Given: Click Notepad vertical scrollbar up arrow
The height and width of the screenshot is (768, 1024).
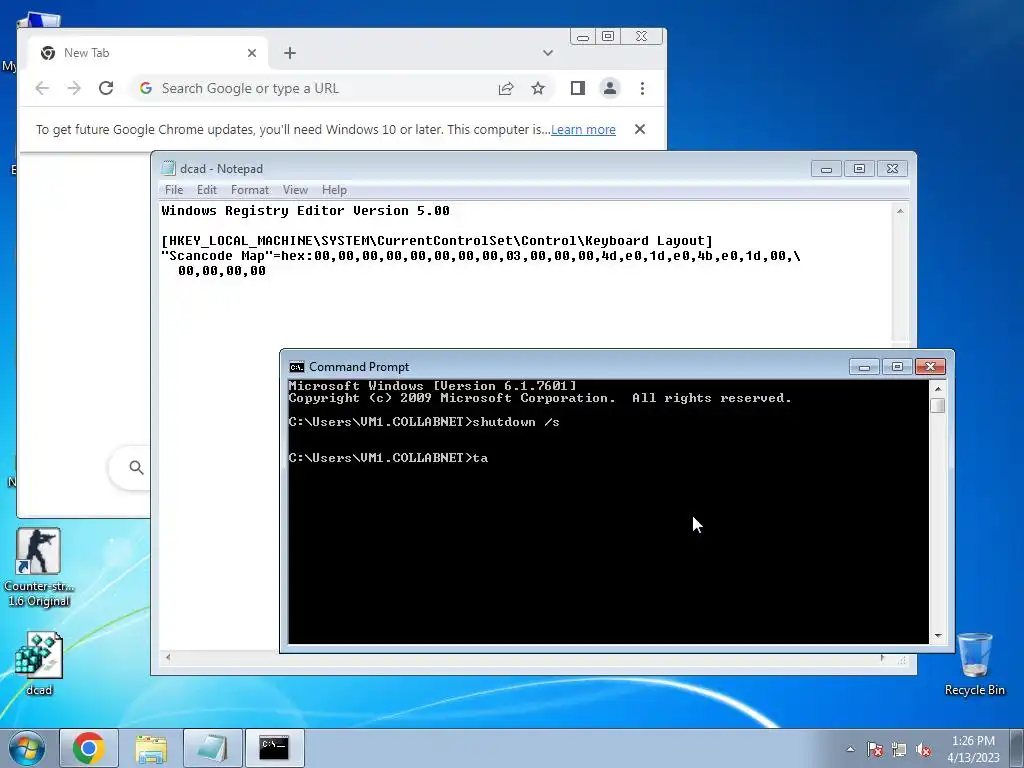Looking at the screenshot, I should pos(900,211).
